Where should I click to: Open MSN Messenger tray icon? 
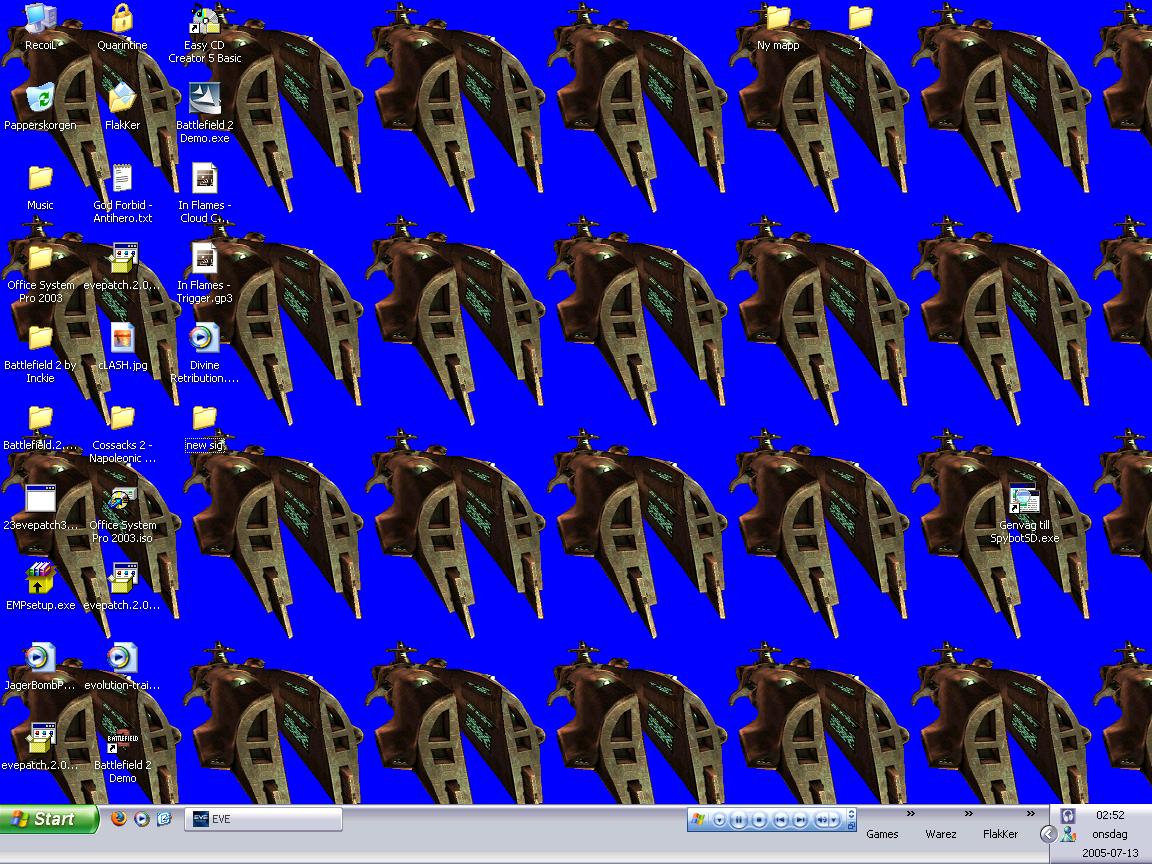click(1068, 834)
